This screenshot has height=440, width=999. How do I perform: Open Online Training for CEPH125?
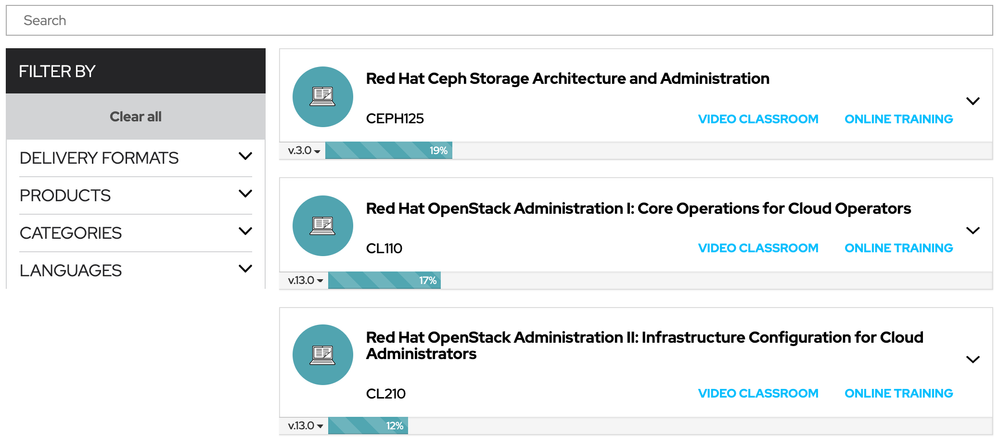pos(898,119)
